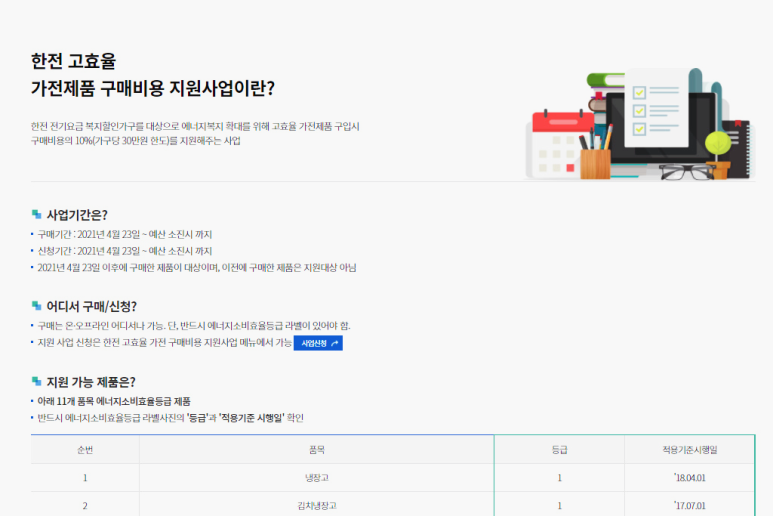Click the line about 2021년 4월 23일 이후에 구매한 제품
773x516 pixels.
point(197,268)
